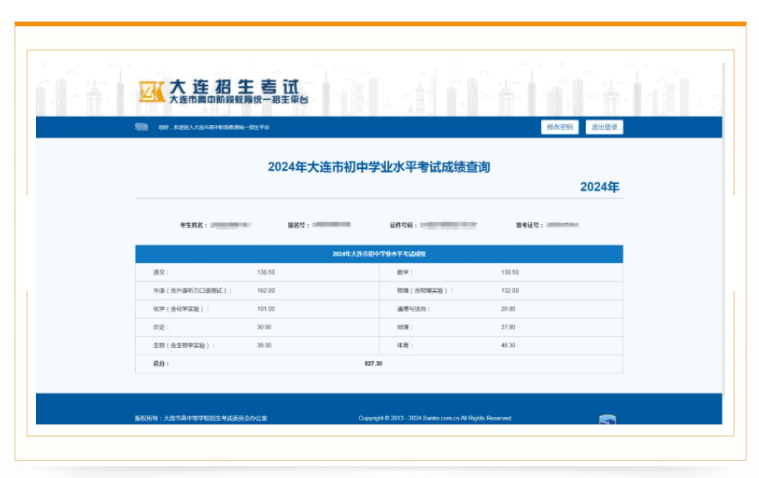Click the 退出登录 (log out) button

604,127
